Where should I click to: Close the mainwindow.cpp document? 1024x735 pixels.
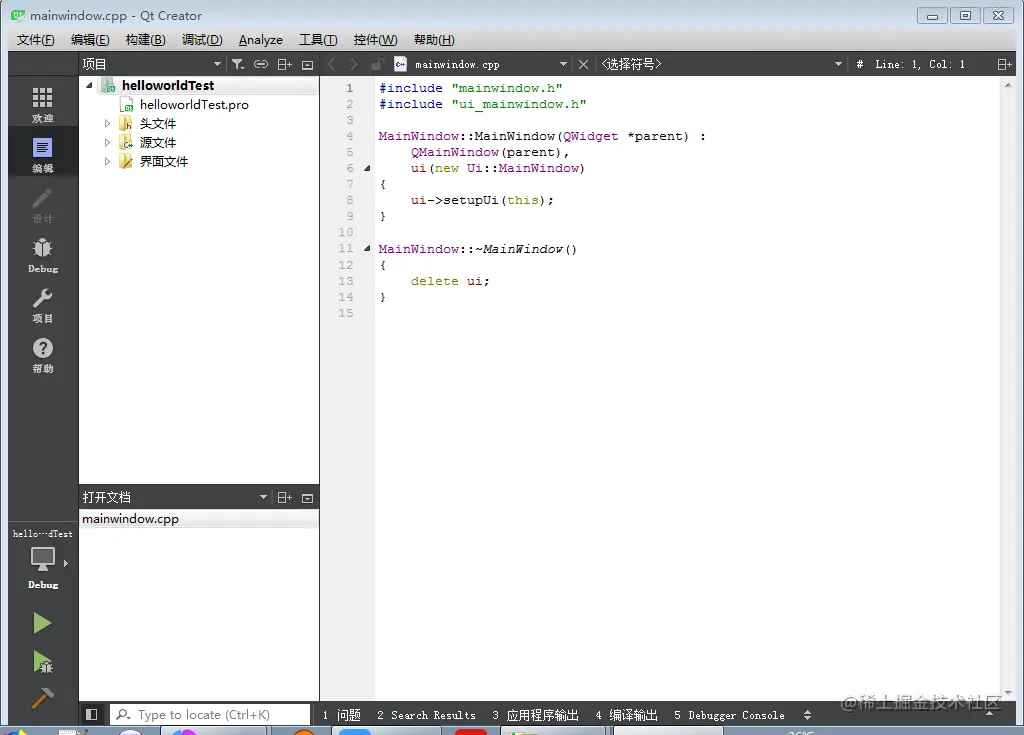[583, 64]
